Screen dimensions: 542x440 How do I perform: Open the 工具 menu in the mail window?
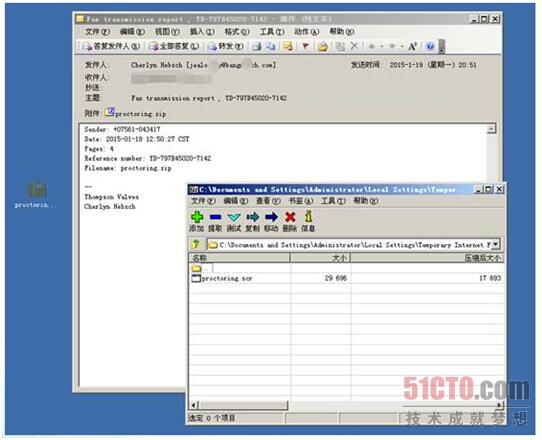point(272,32)
